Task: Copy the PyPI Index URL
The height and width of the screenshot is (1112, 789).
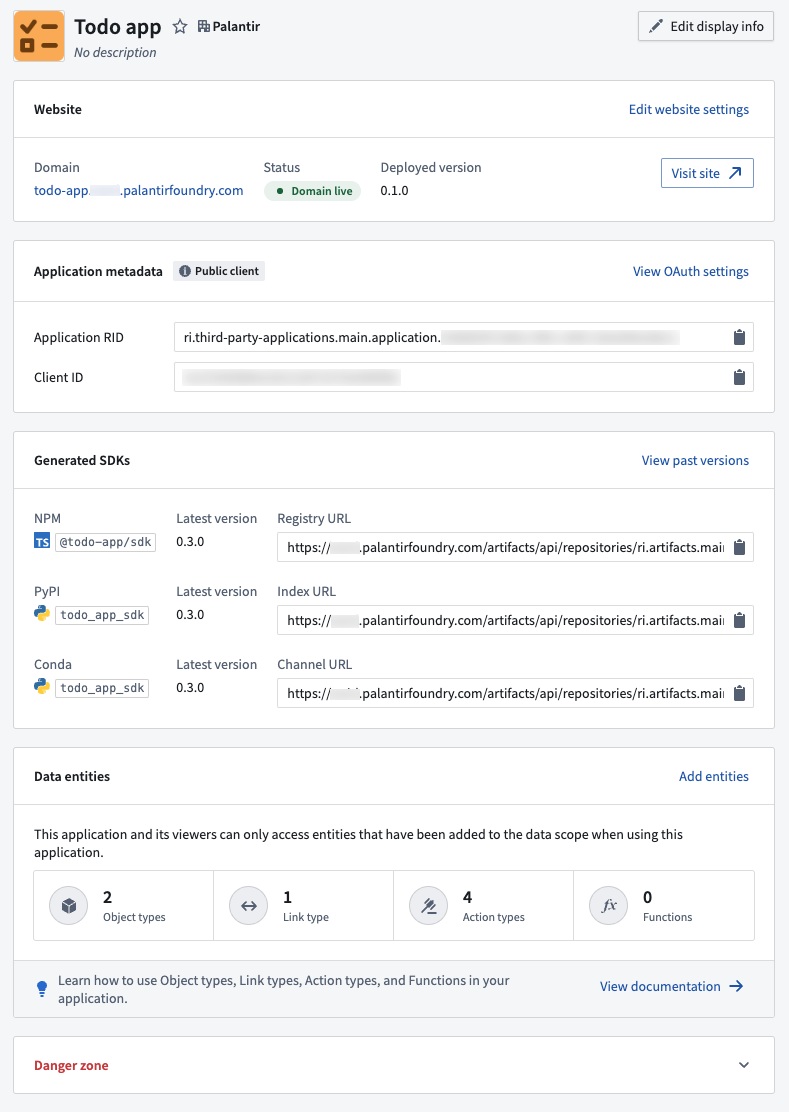Action: point(739,621)
